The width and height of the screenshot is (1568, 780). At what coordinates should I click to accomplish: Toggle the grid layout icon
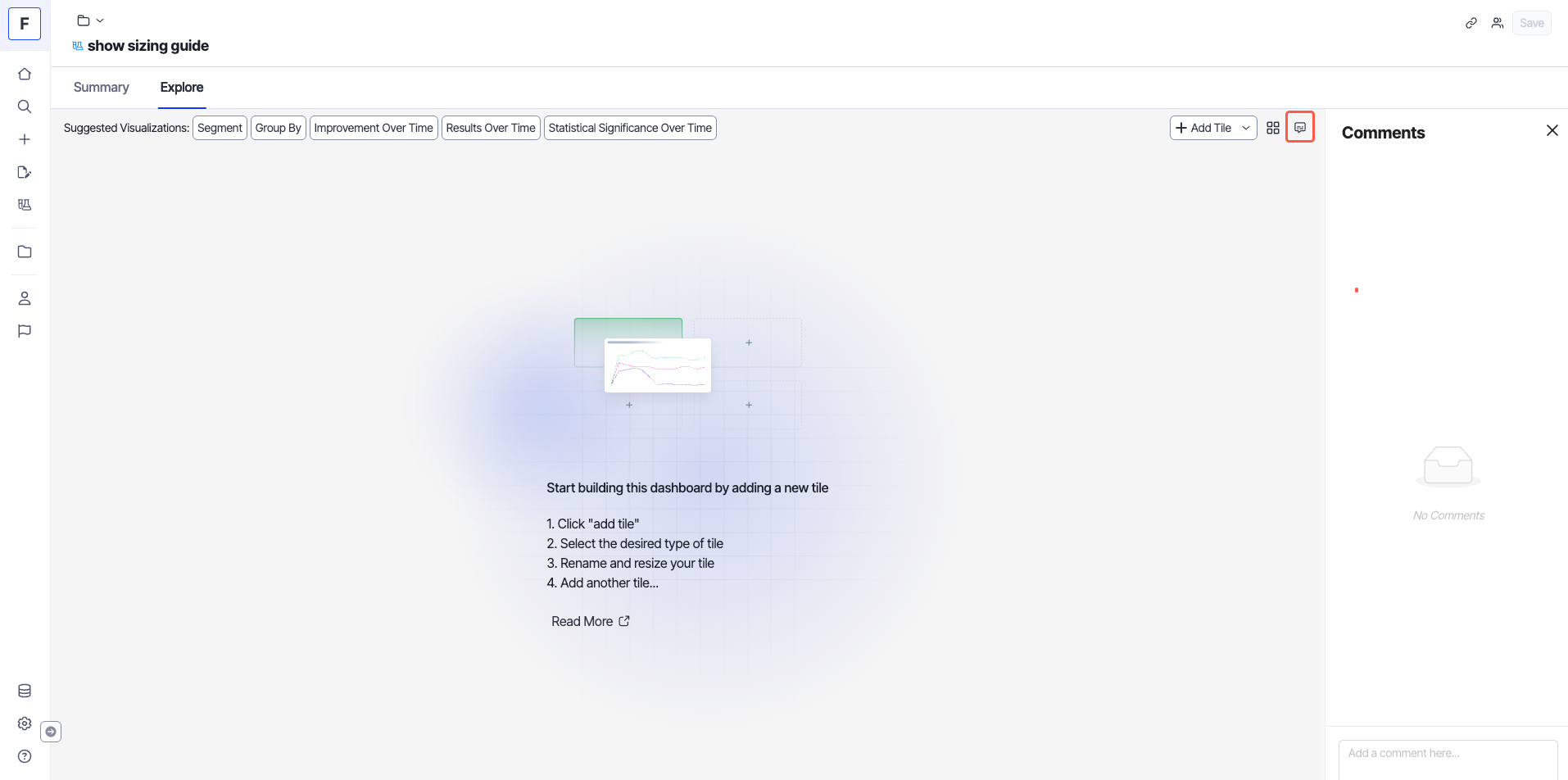[x=1272, y=128]
